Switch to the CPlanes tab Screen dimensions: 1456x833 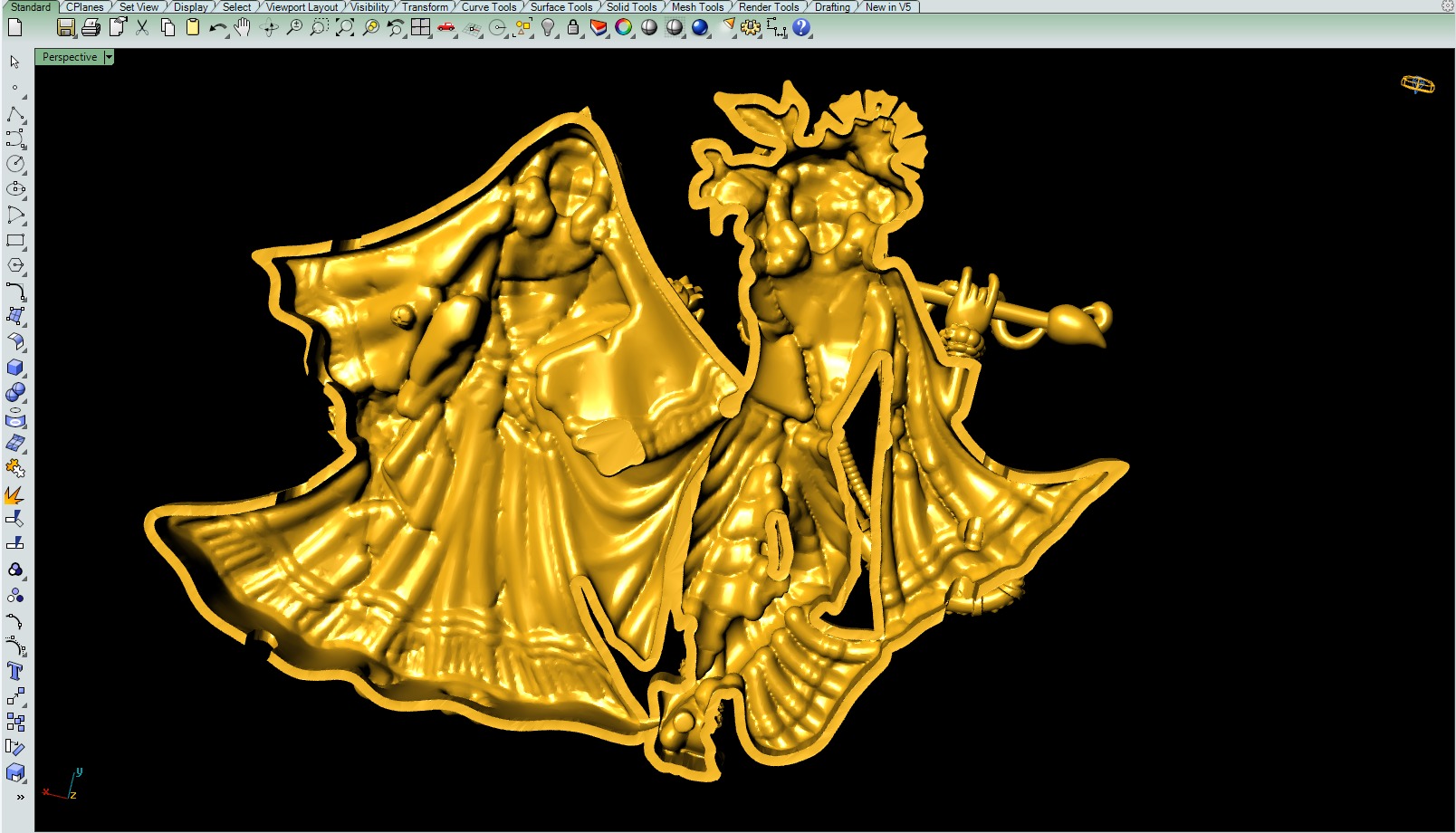[84, 6]
